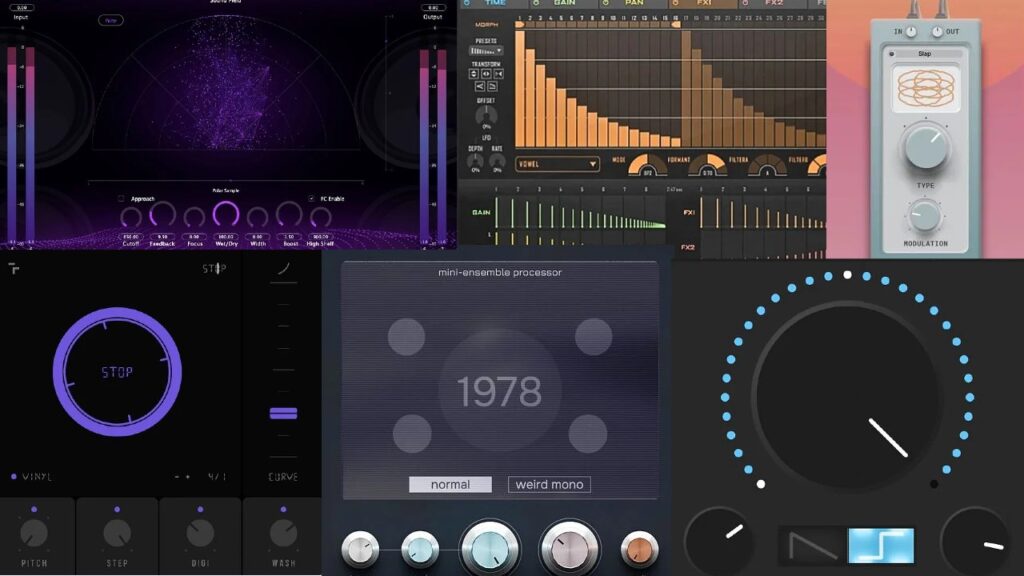The width and height of the screenshot is (1024, 576).
Task: Click the Wet/Dry knob on the purple plugin
Action: (225, 214)
